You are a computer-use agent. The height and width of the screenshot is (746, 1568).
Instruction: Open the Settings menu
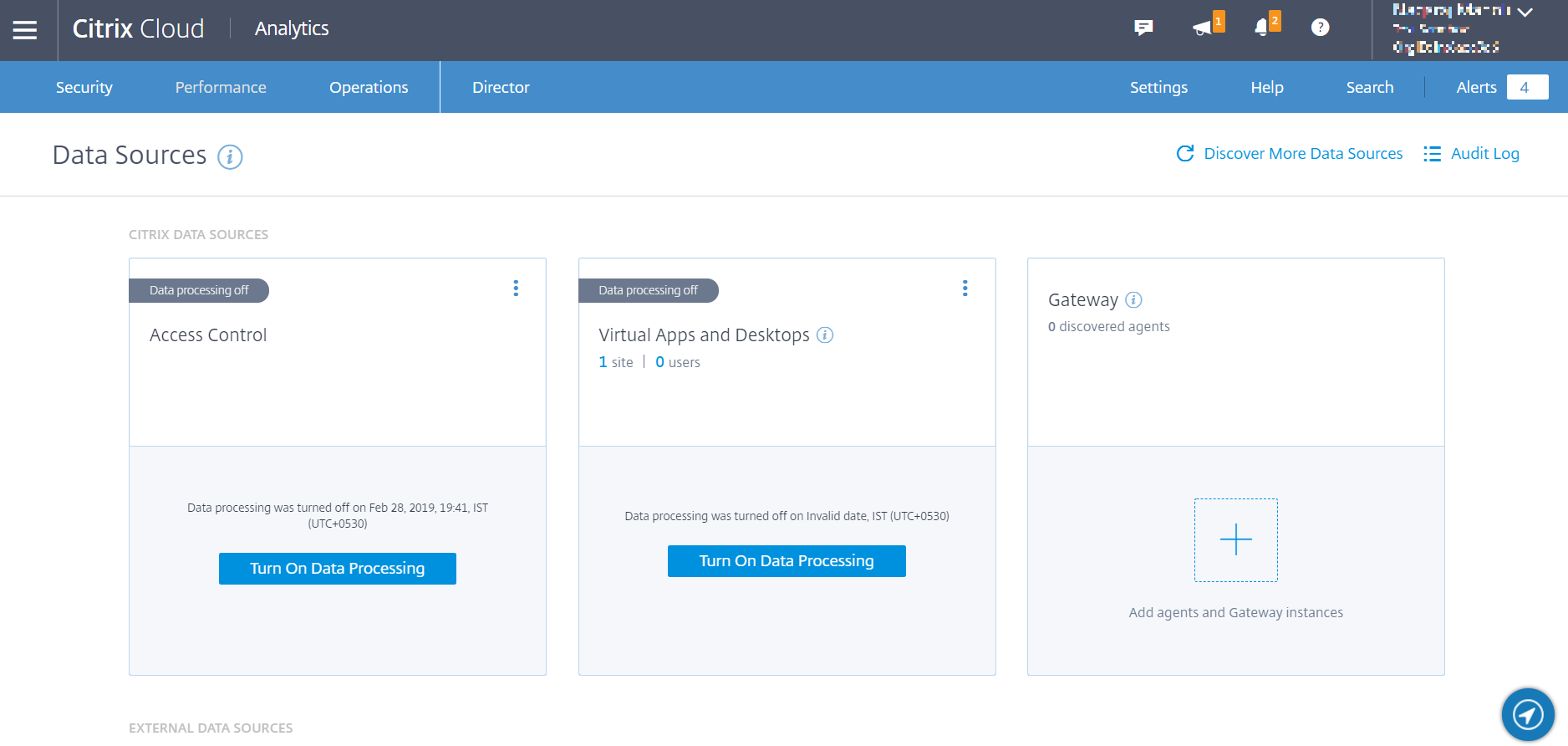[x=1158, y=87]
